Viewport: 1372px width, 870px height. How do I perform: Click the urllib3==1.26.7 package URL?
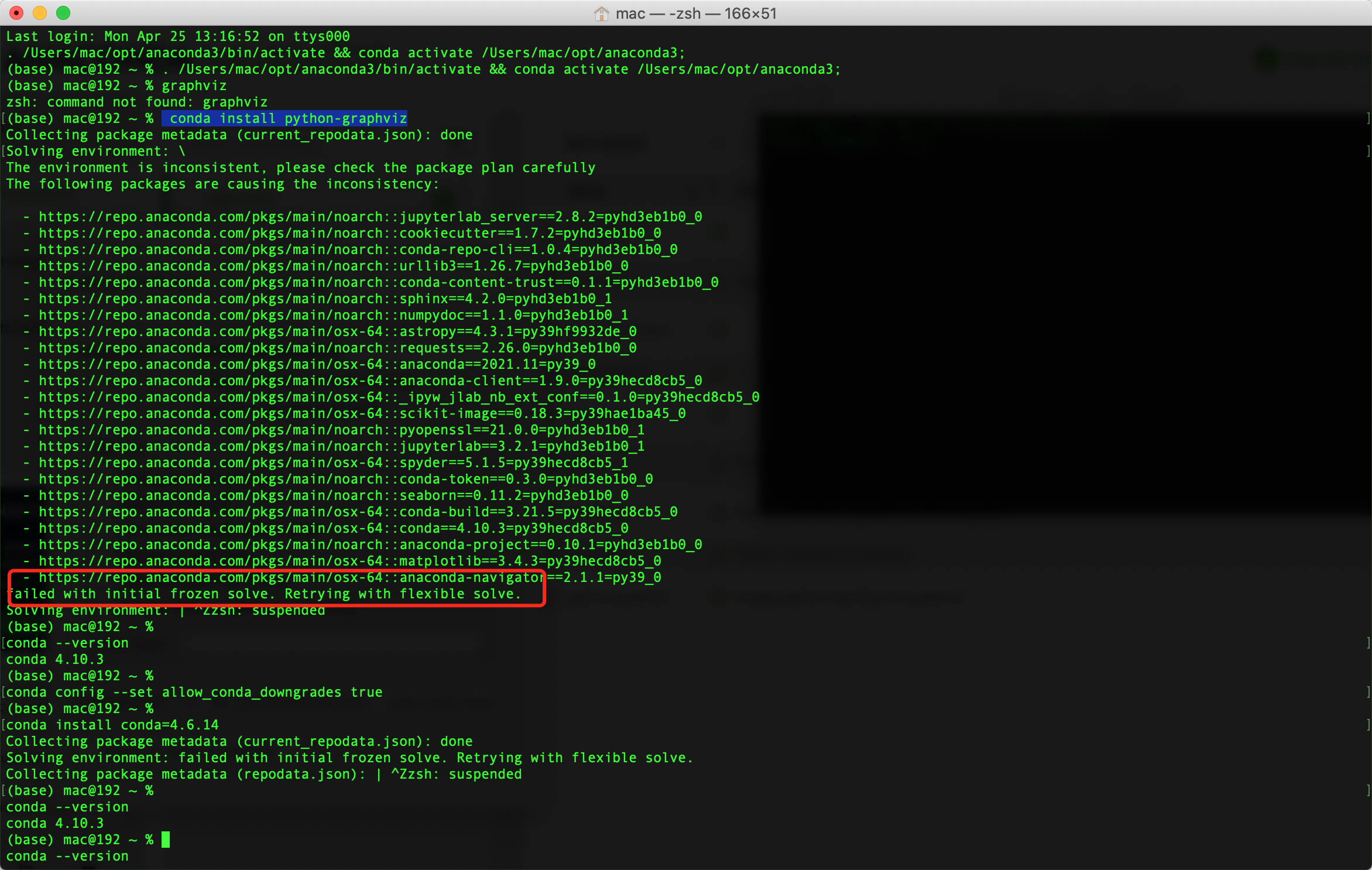tap(333, 266)
